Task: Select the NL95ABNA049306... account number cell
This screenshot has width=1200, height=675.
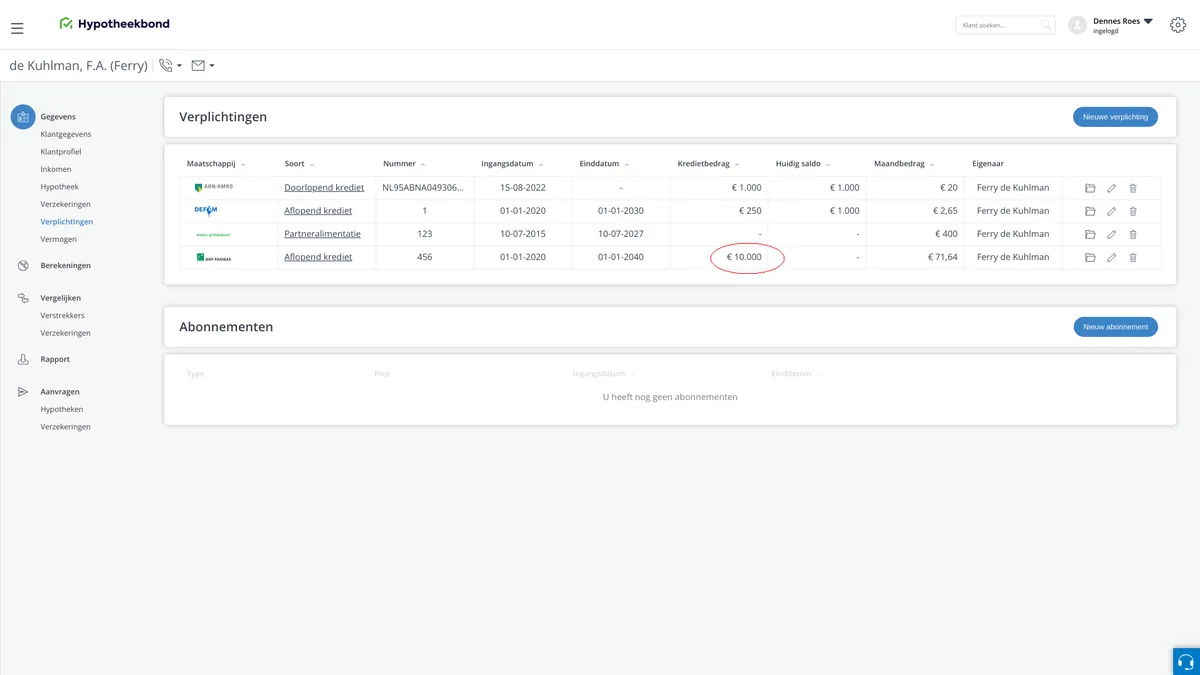Action: [423, 188]
